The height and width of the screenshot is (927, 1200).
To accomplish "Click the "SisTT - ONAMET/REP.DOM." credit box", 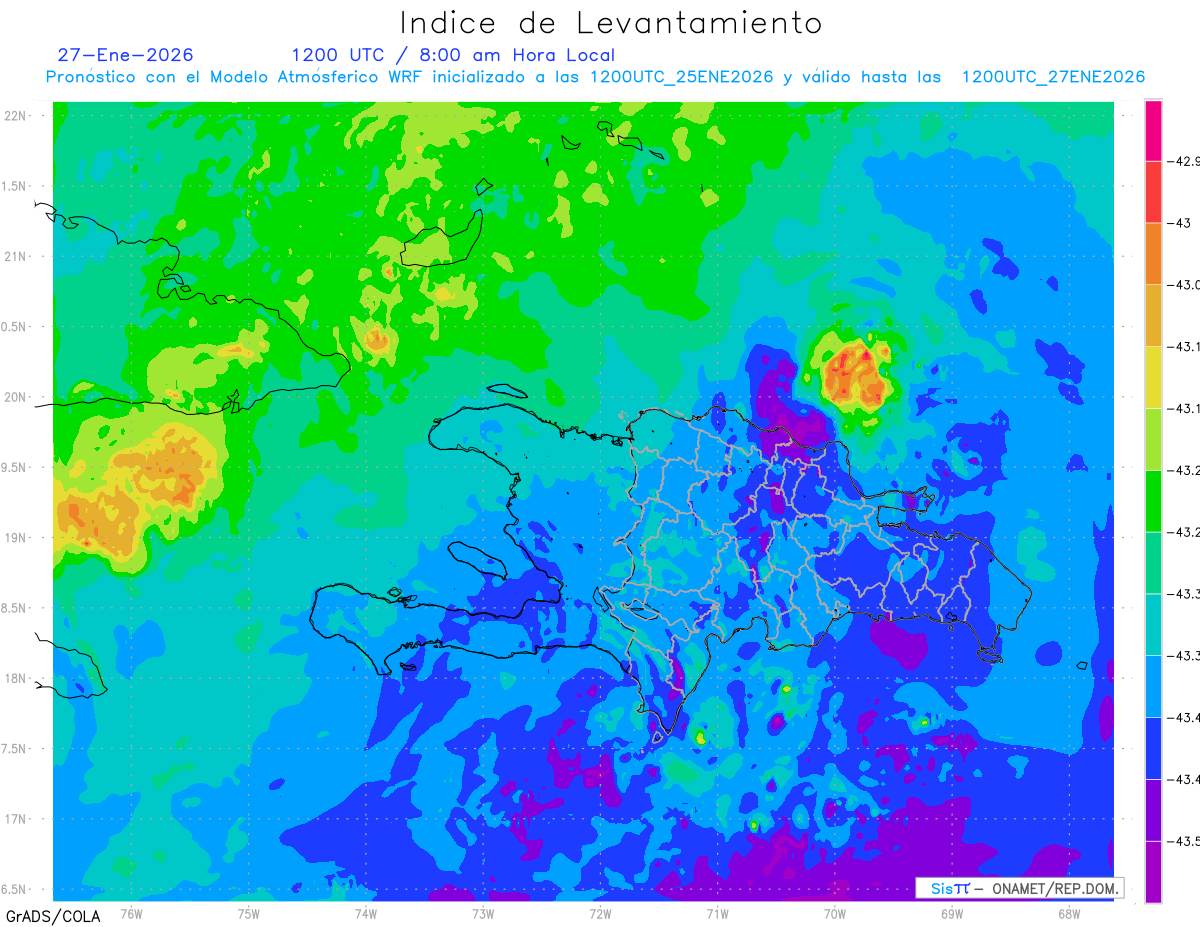I will (1020, 888).
